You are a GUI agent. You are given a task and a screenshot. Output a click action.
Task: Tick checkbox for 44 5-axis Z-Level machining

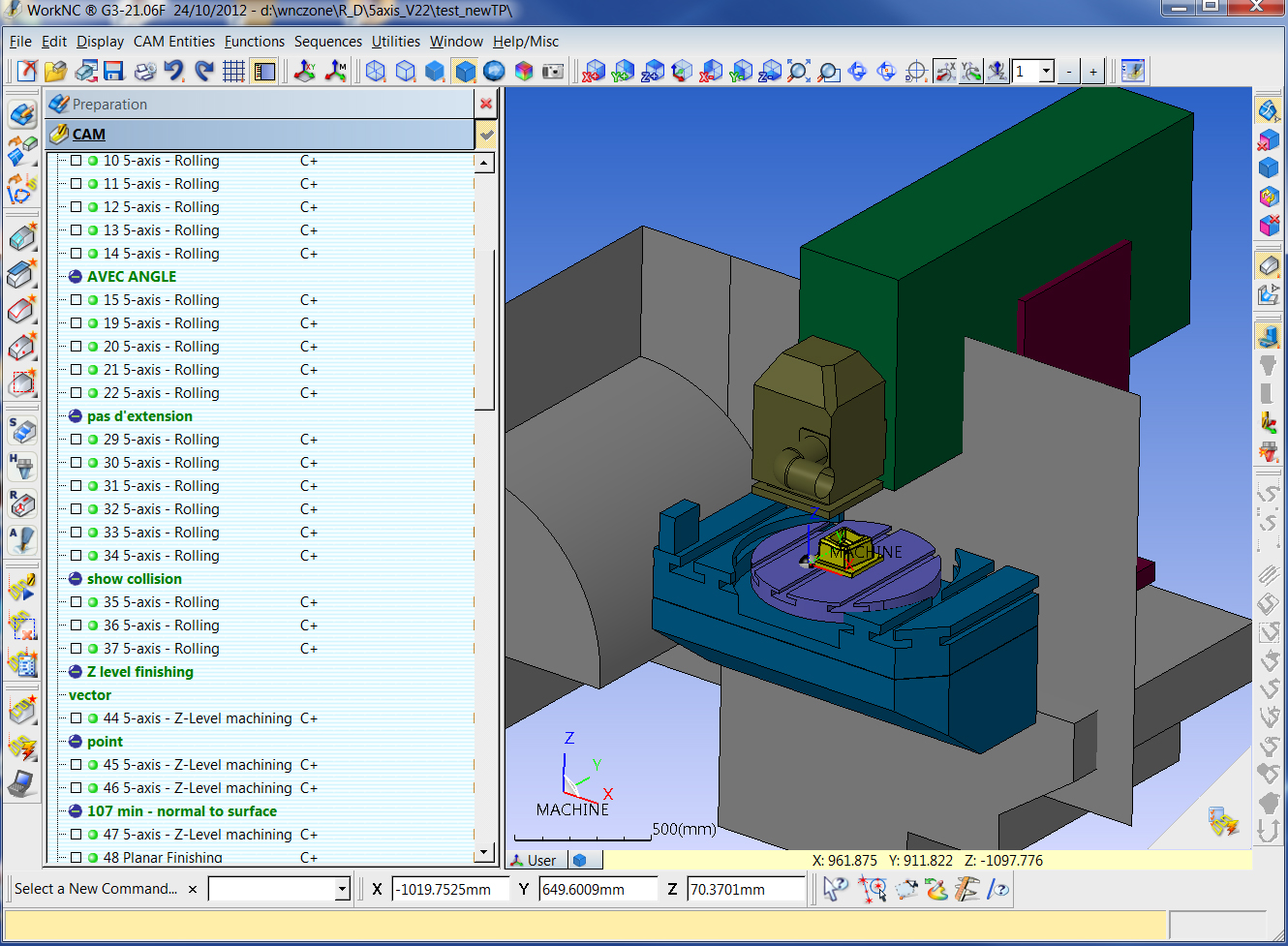[x=76, y=718]
